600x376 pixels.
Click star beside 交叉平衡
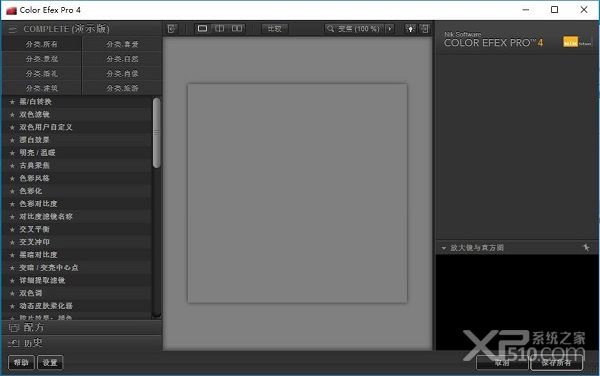click(12, 229)
